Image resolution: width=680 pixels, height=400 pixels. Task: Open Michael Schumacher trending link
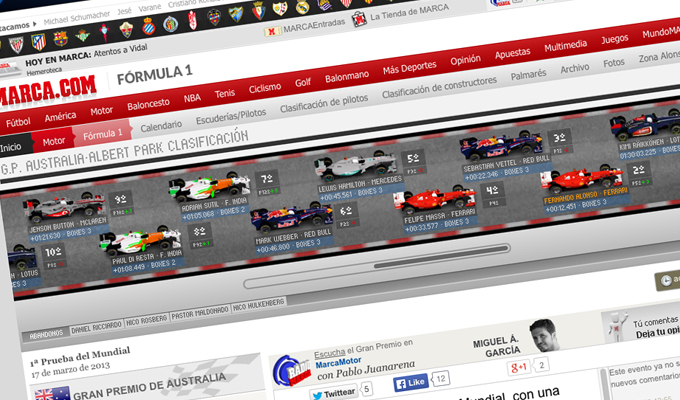pyautogui.click(x=77, y=18)
